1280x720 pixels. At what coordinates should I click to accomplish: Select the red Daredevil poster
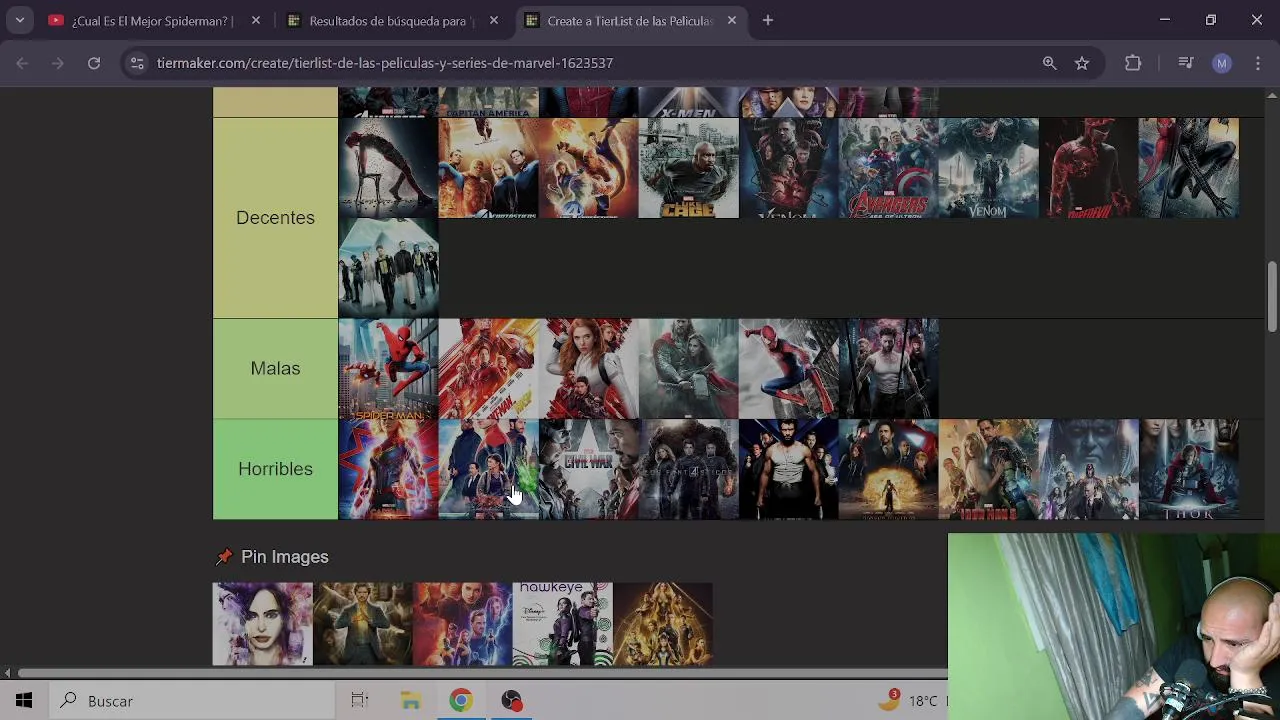(x=1088, y=168)
